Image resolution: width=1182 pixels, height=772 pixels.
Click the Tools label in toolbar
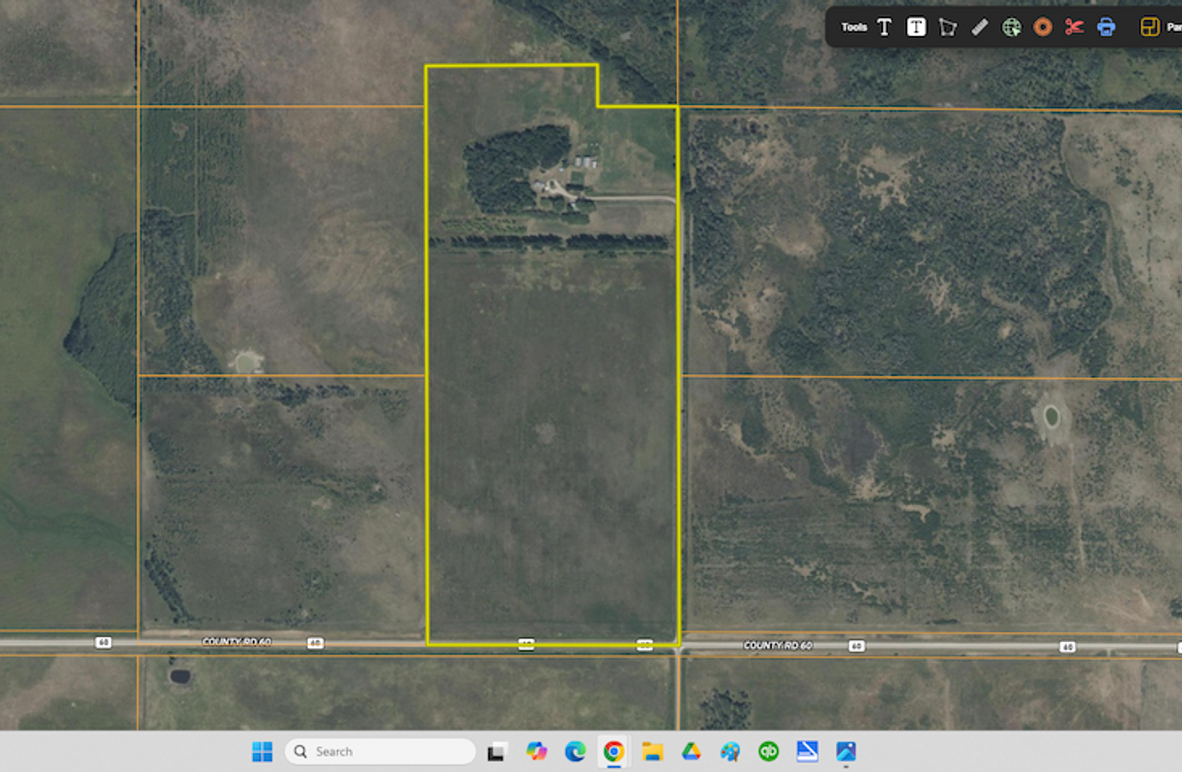pos(854,28)
